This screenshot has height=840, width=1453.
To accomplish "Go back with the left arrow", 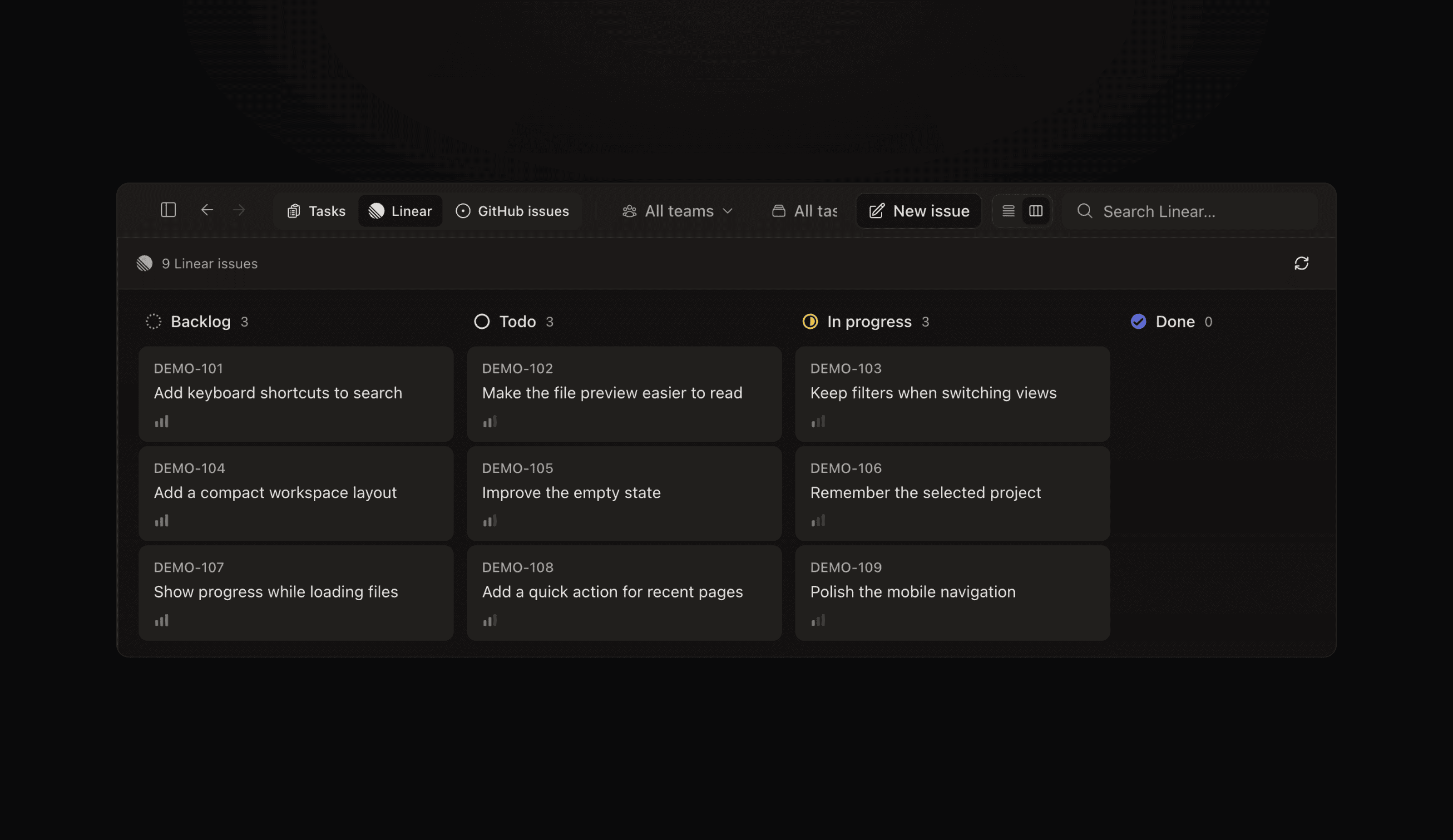I will point(207,210).
